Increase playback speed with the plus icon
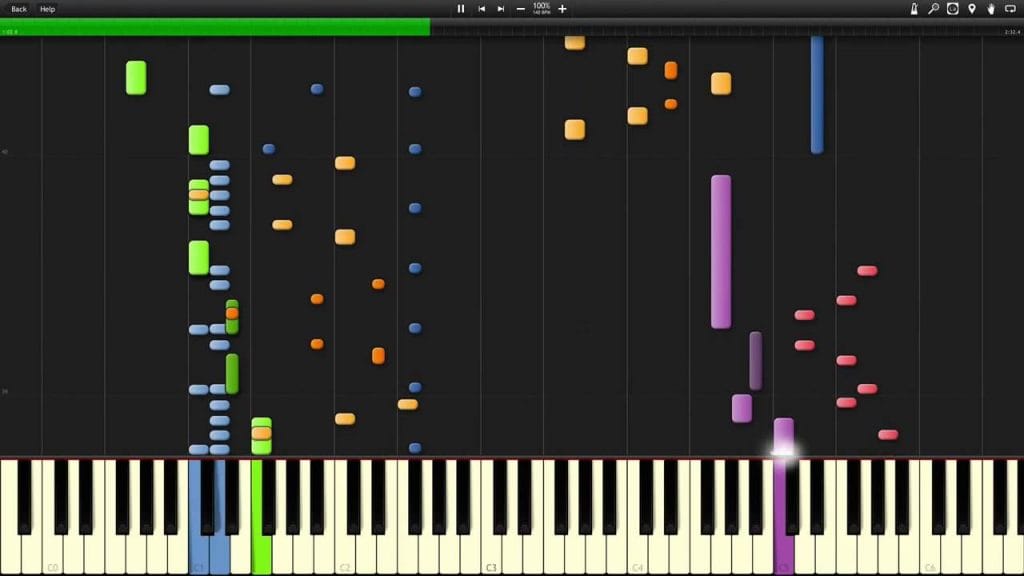1024x576 pixels. click(x=562, y=9)
